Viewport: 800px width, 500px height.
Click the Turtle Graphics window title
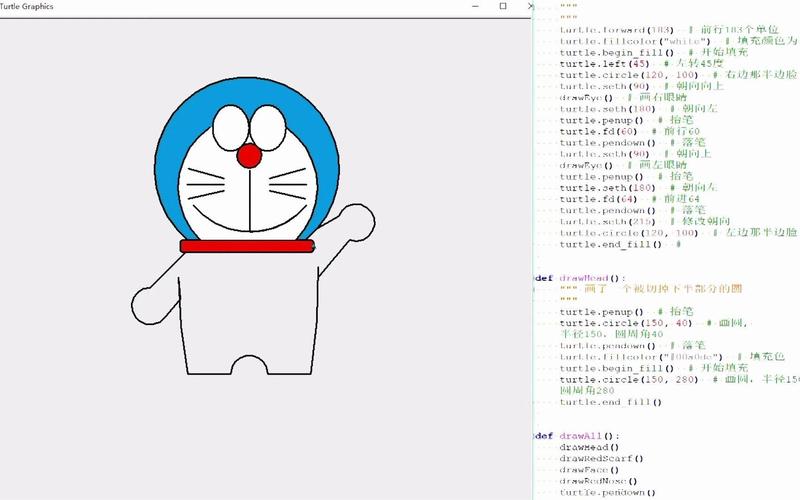coord(27,6)
